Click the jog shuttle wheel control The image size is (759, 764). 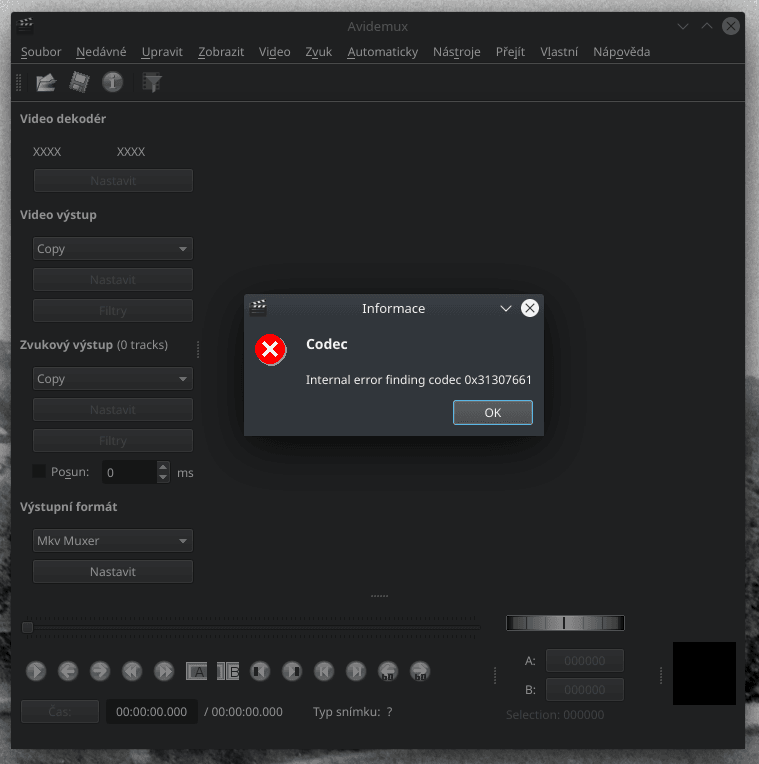point(565,623)
